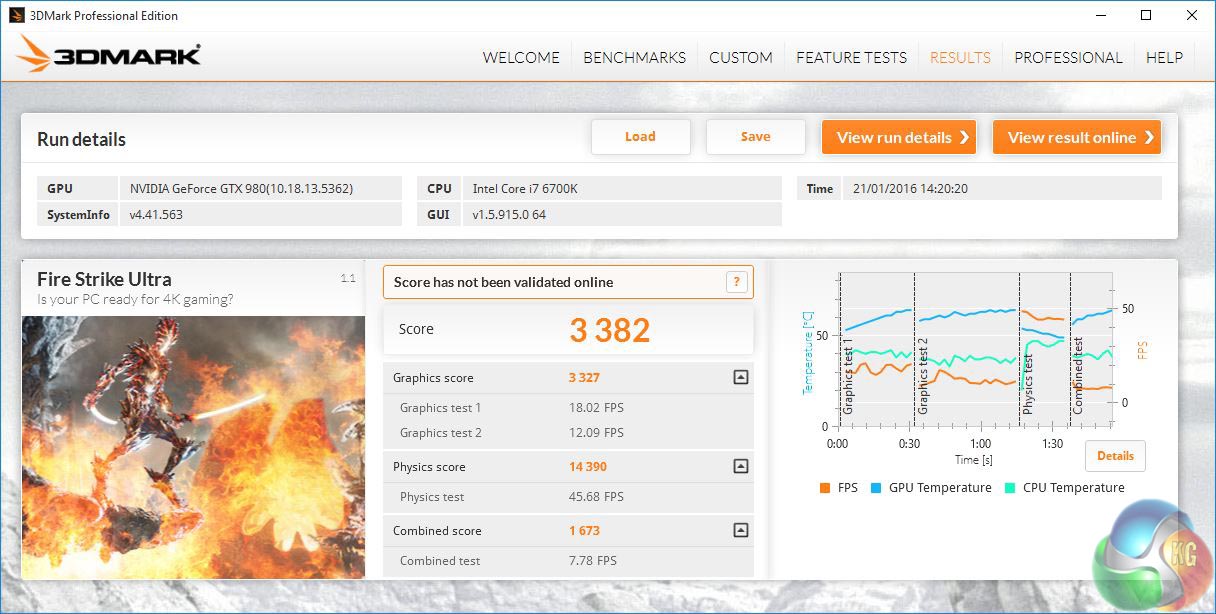Click the 3DMark logo in the header

109,54
